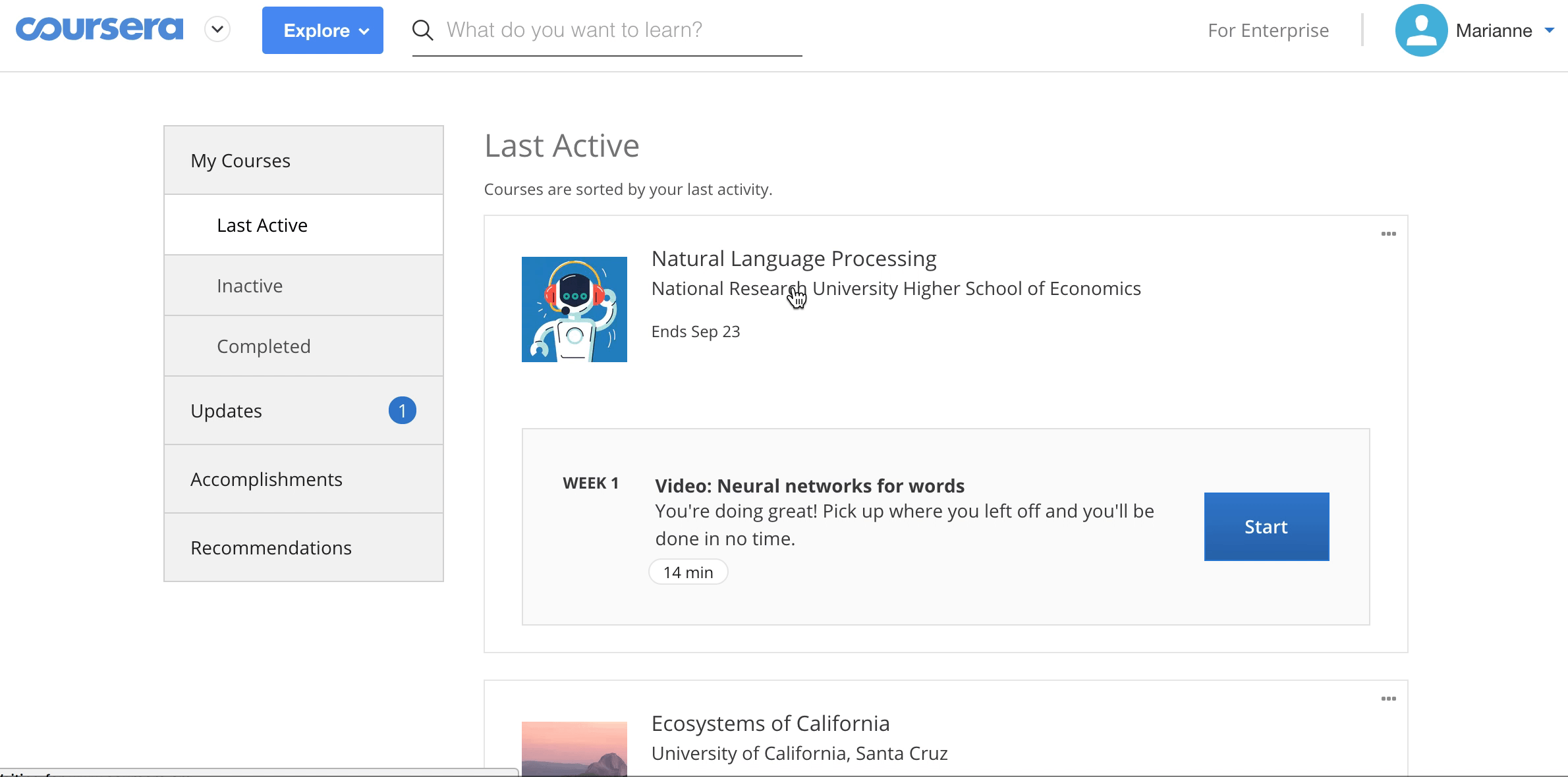
Task: Open the dropdown chevron beside Coursera logo
Action: coord(217,30)
